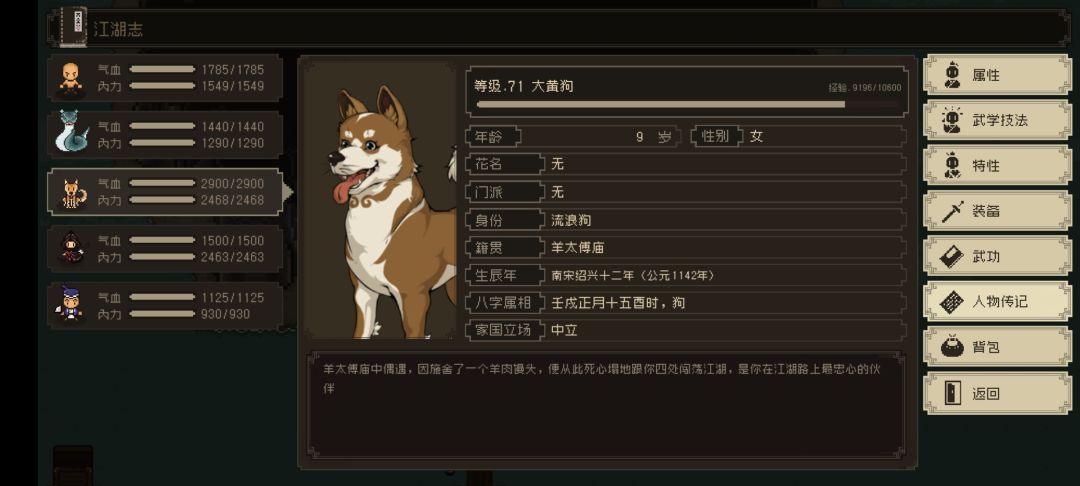Open the 装备 equipment panel
This screenshot has height=486, width=1080.
[x=997, y=211]
